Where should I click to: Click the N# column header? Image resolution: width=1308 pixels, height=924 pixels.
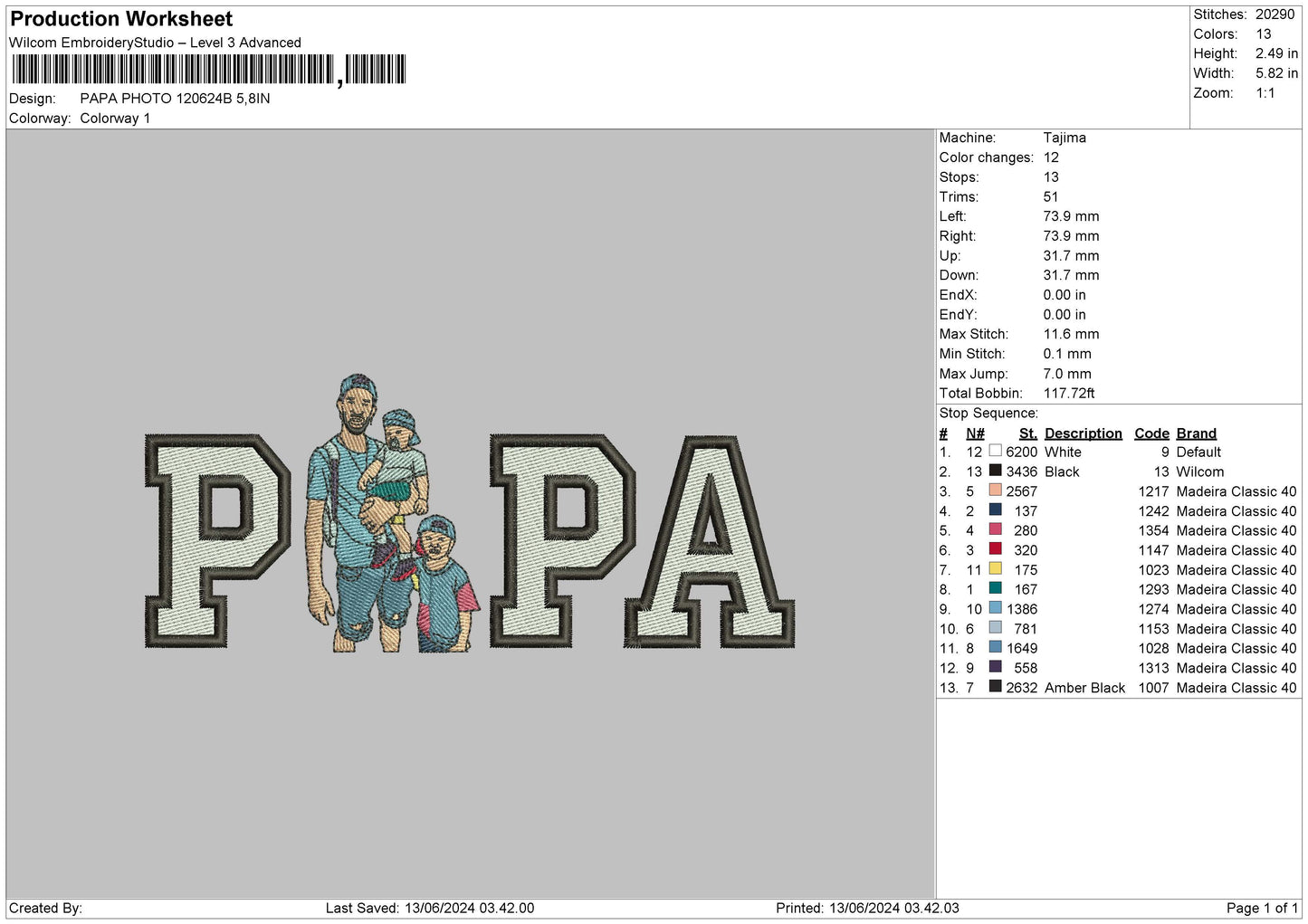tap(975, 433)
